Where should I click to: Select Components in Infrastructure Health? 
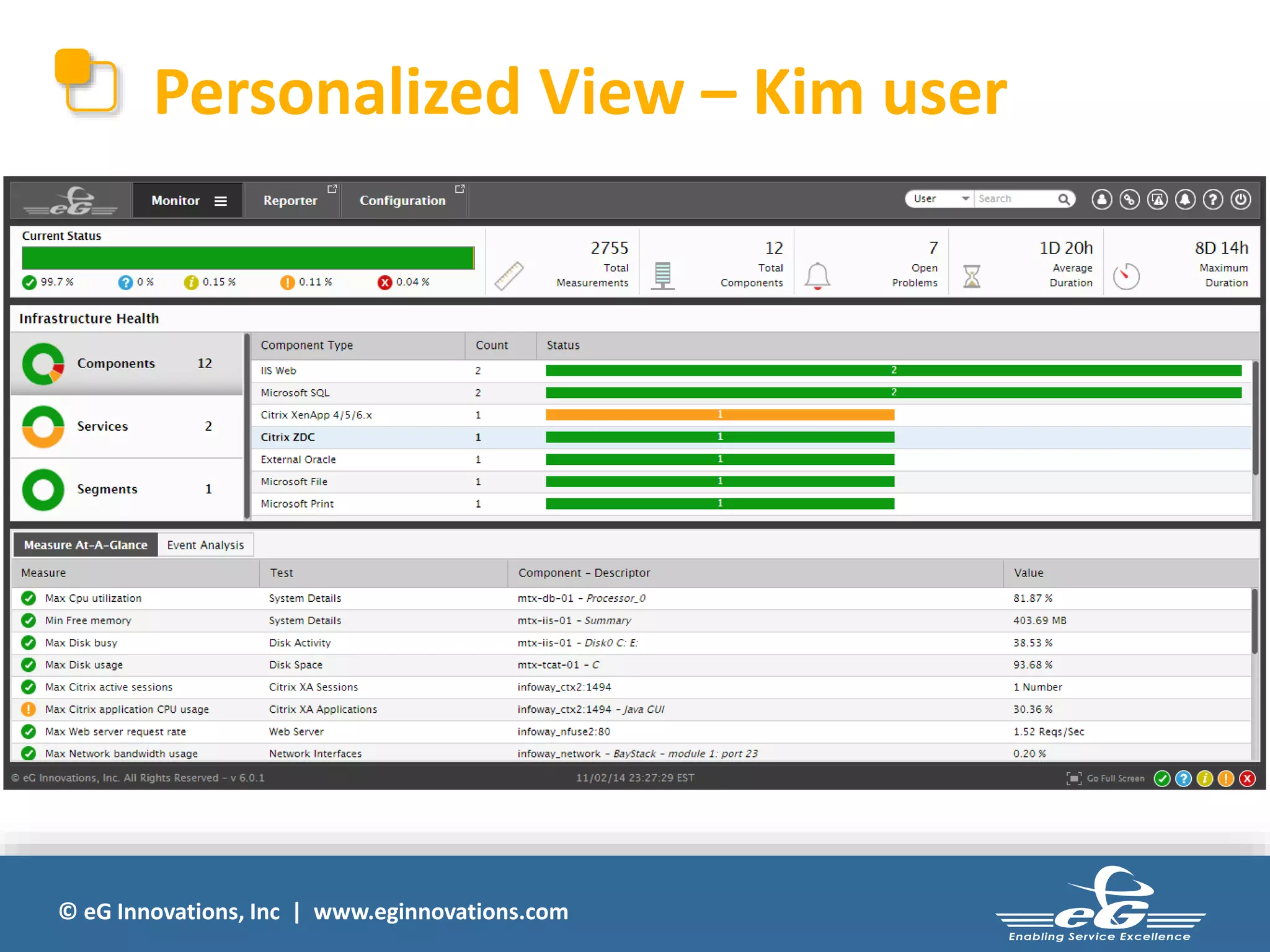pos(127,364)
